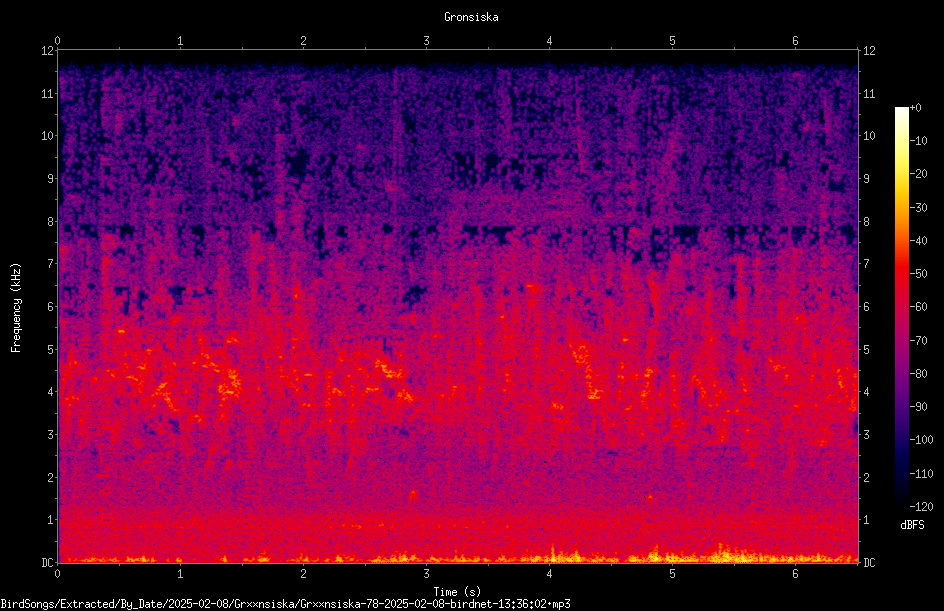Click the Frequency (kHz) axis label
The width and height of the screenshot is (944, 611).
pos(16,308)
